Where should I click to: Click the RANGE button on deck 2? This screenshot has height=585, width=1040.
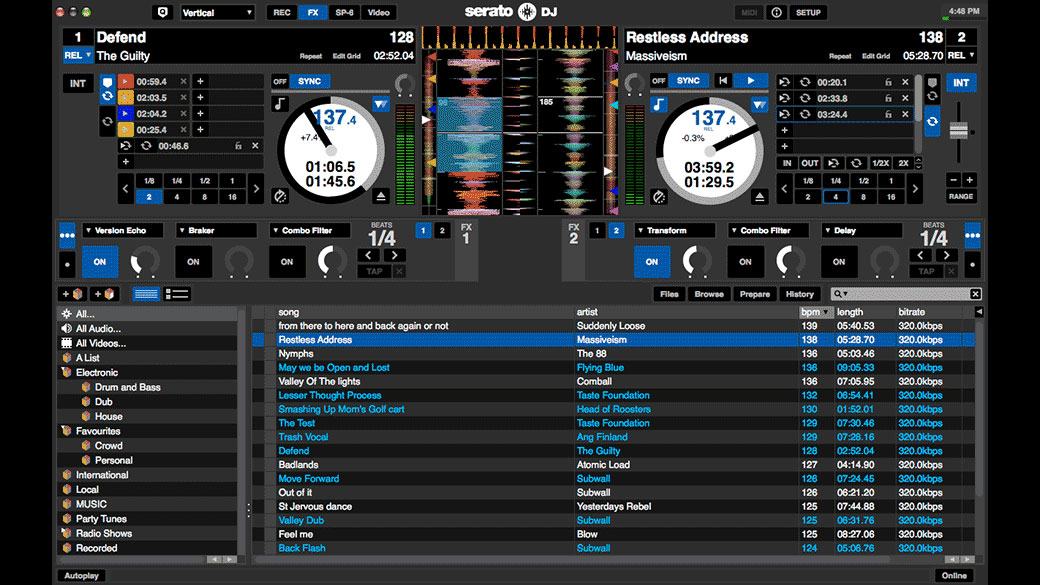coord(960,196)
